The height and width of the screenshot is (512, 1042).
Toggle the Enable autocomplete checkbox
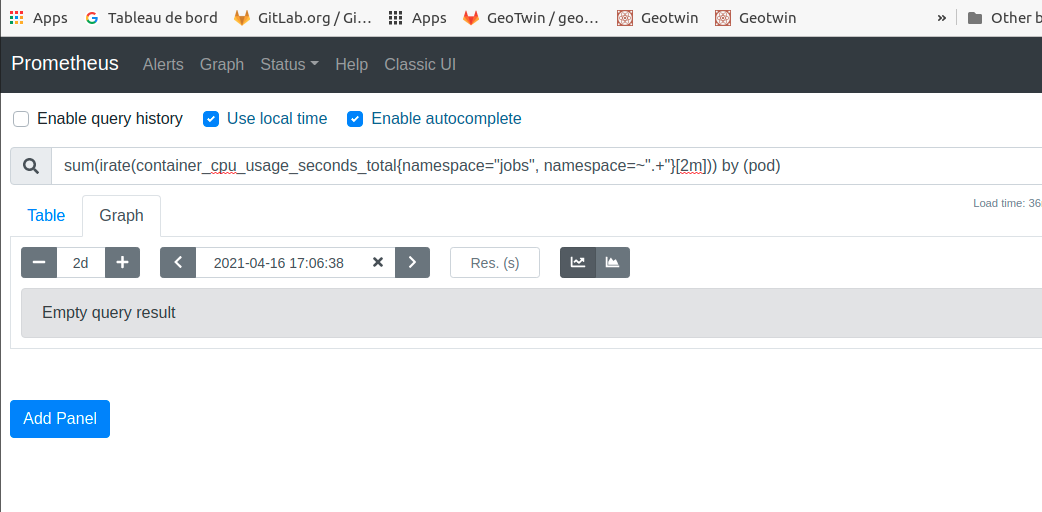coord(355,119)
